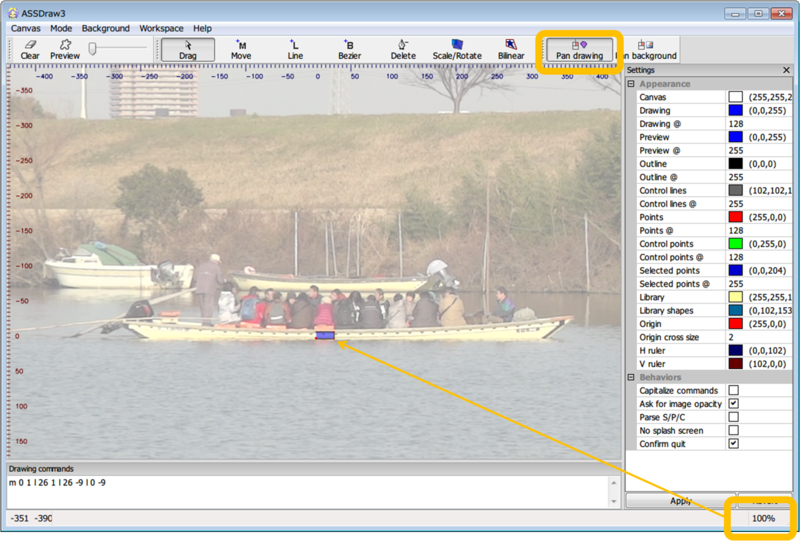Click the ASSDraw3 title bar icon
The image size is (800, 541).
[13, 13]
